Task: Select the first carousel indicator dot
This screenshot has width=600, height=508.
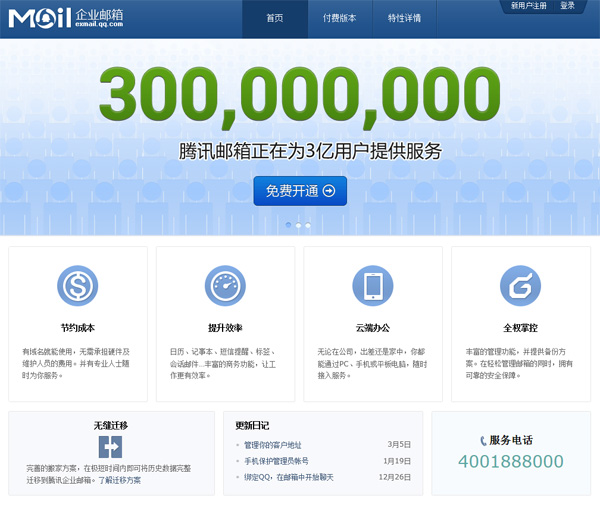Action: coord(289,225)
